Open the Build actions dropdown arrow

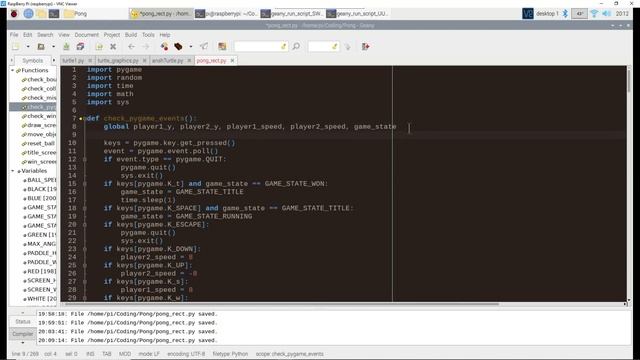tap(191, 47)
